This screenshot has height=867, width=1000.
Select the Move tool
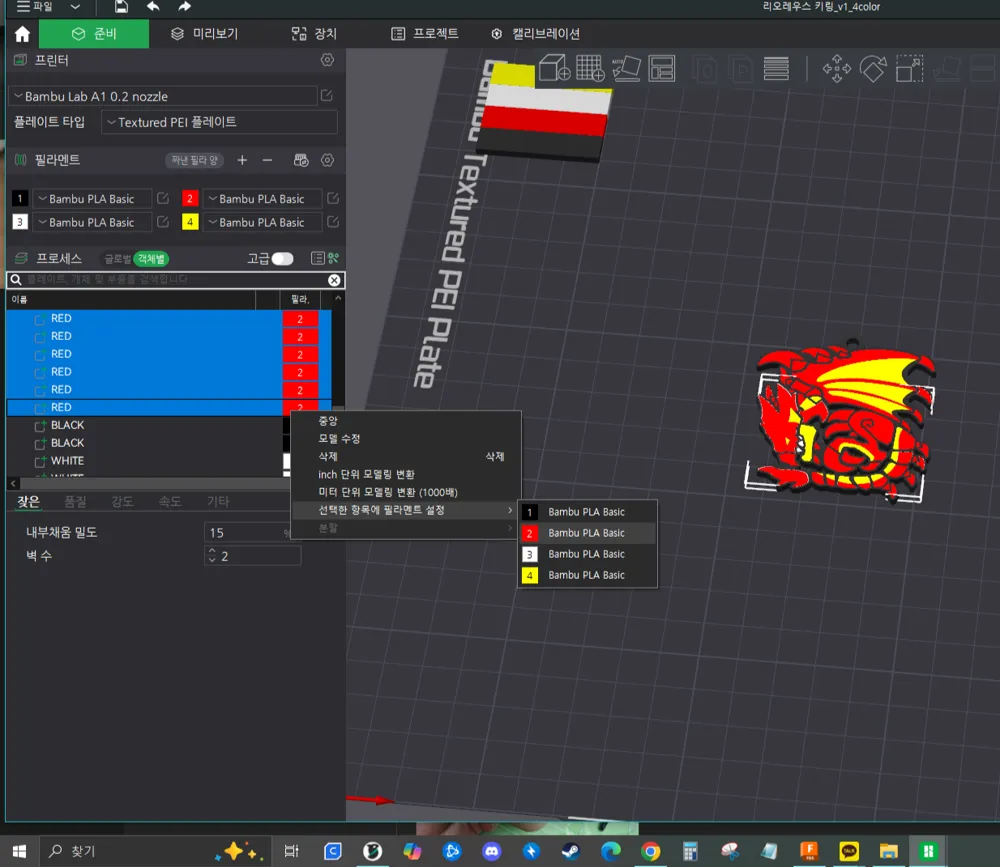(836, 68)
